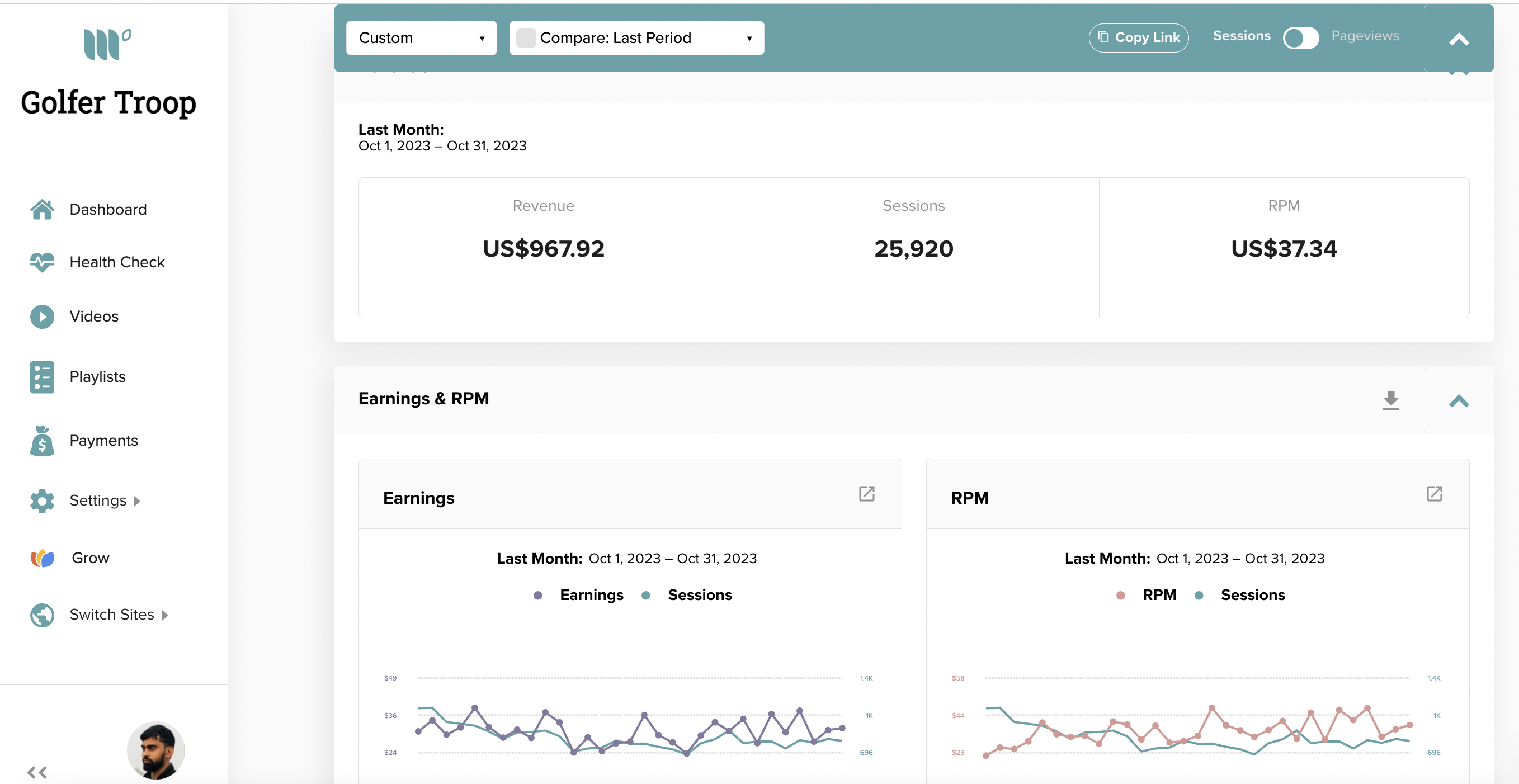The image size is (1519, 784).
Task: Click the Dashboard home icon
Action: pyautogui.click(x=42, y=209)
